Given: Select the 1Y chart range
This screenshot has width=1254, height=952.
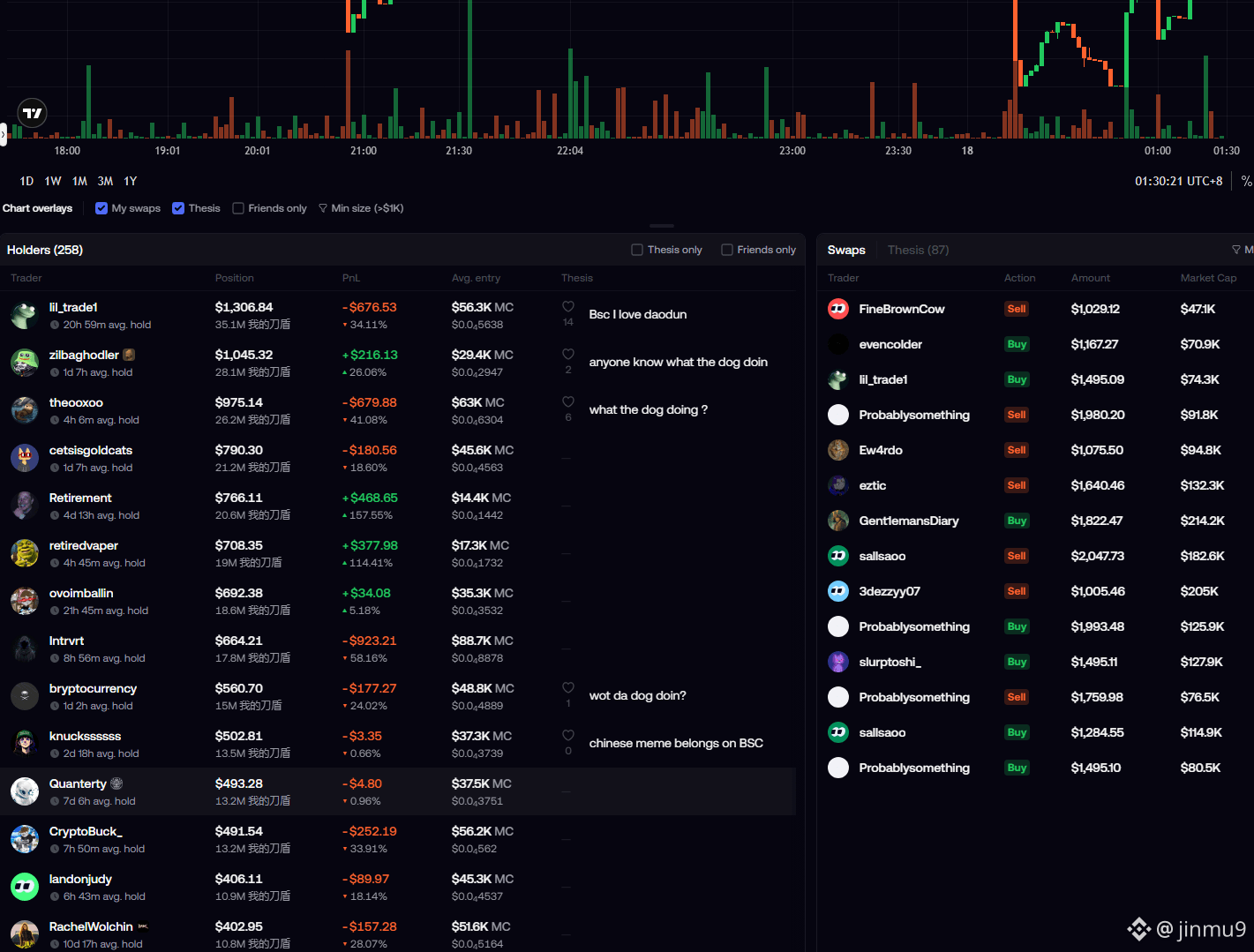Looking at the screenshot, I should coord(131,181).
